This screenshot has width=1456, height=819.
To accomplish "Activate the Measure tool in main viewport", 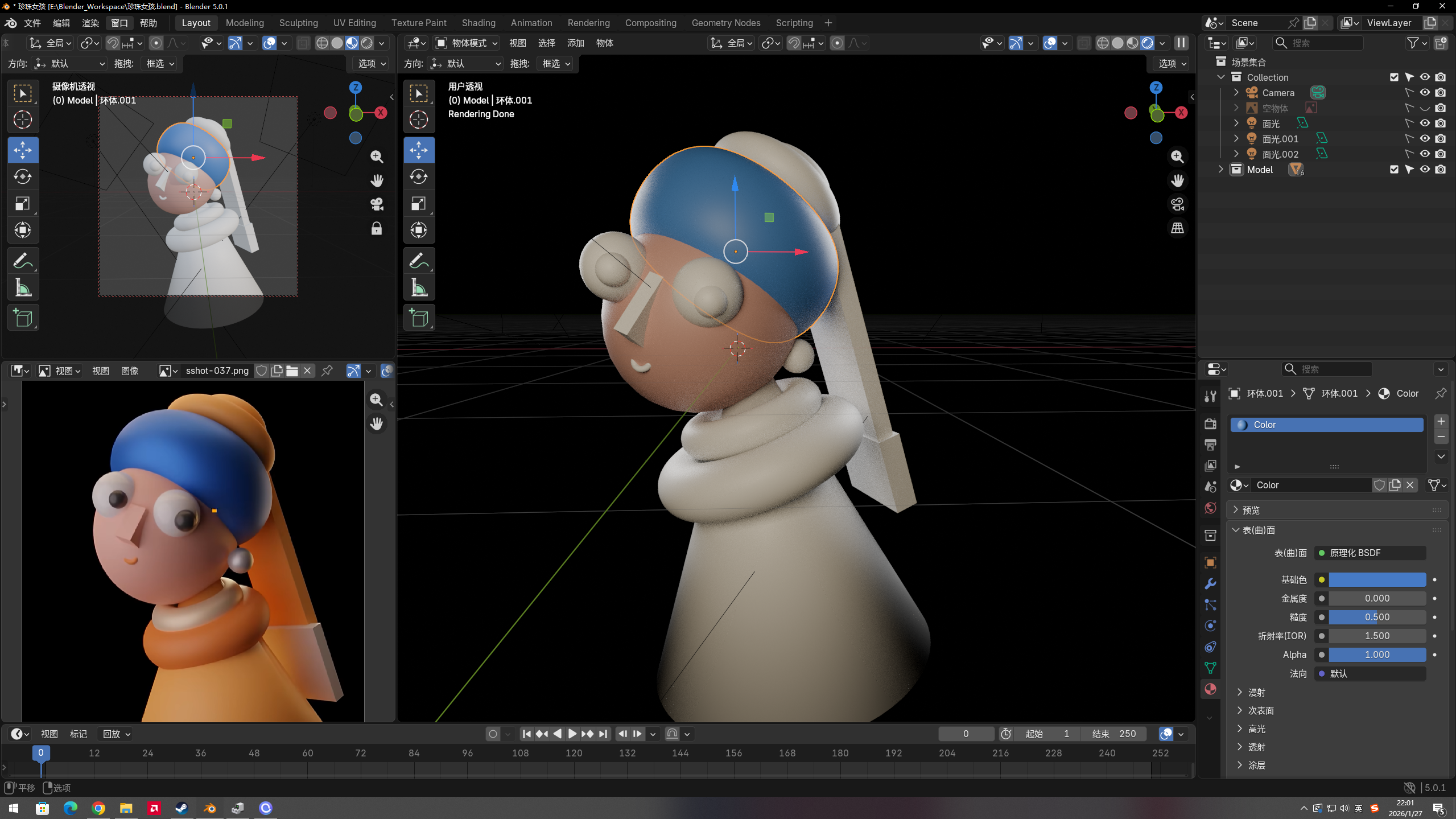I will (x=419, y=288).
